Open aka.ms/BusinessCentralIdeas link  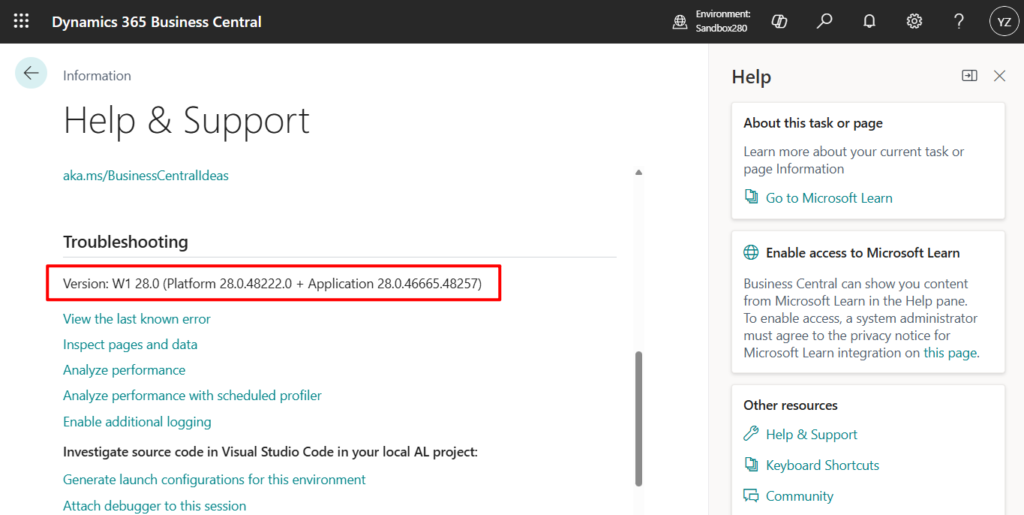(145, 175)
